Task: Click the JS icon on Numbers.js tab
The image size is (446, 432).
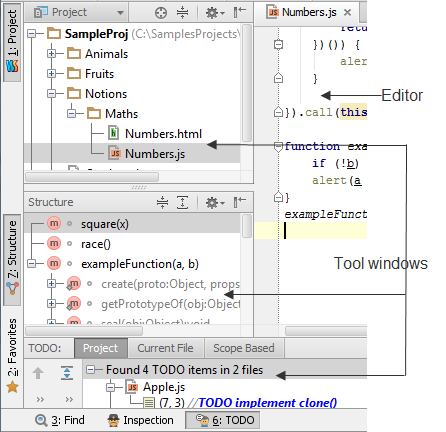Action: pyautogui.click(x=273, y=12)
